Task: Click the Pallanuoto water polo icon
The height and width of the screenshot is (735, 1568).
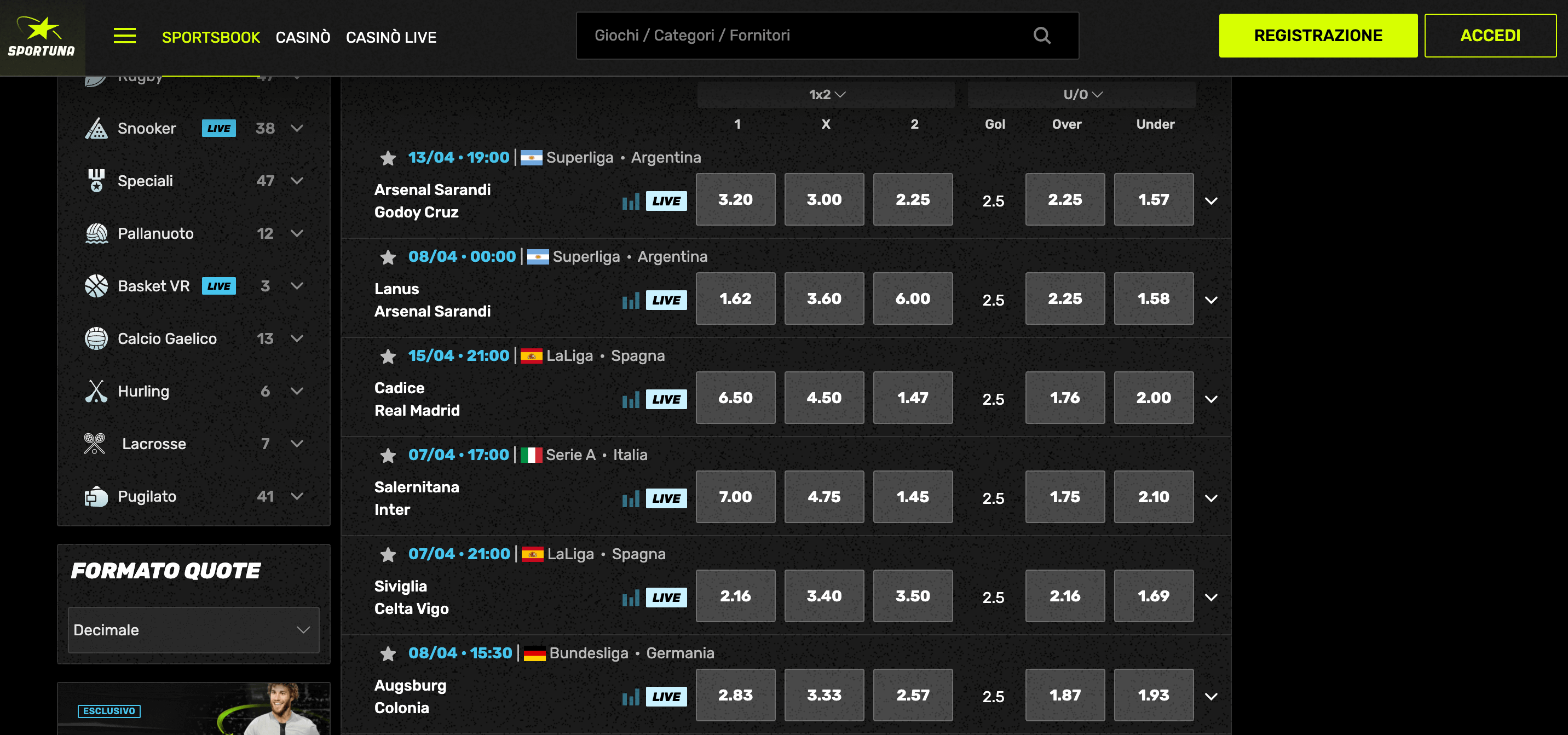Action: pos(96,233)
